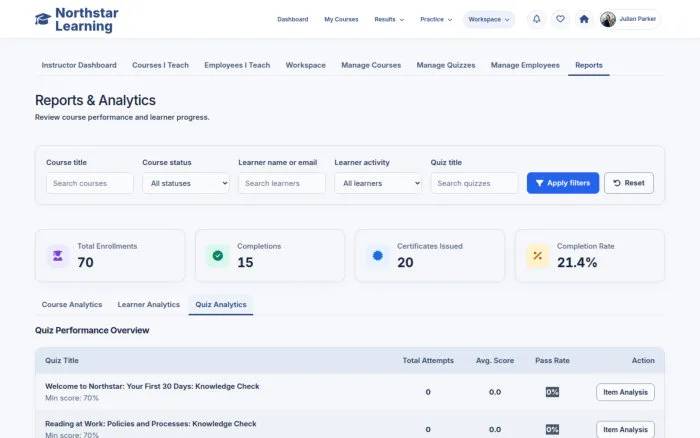Focus the Search quizzes field
Screen dimensions: 700x438
[474, 183]
